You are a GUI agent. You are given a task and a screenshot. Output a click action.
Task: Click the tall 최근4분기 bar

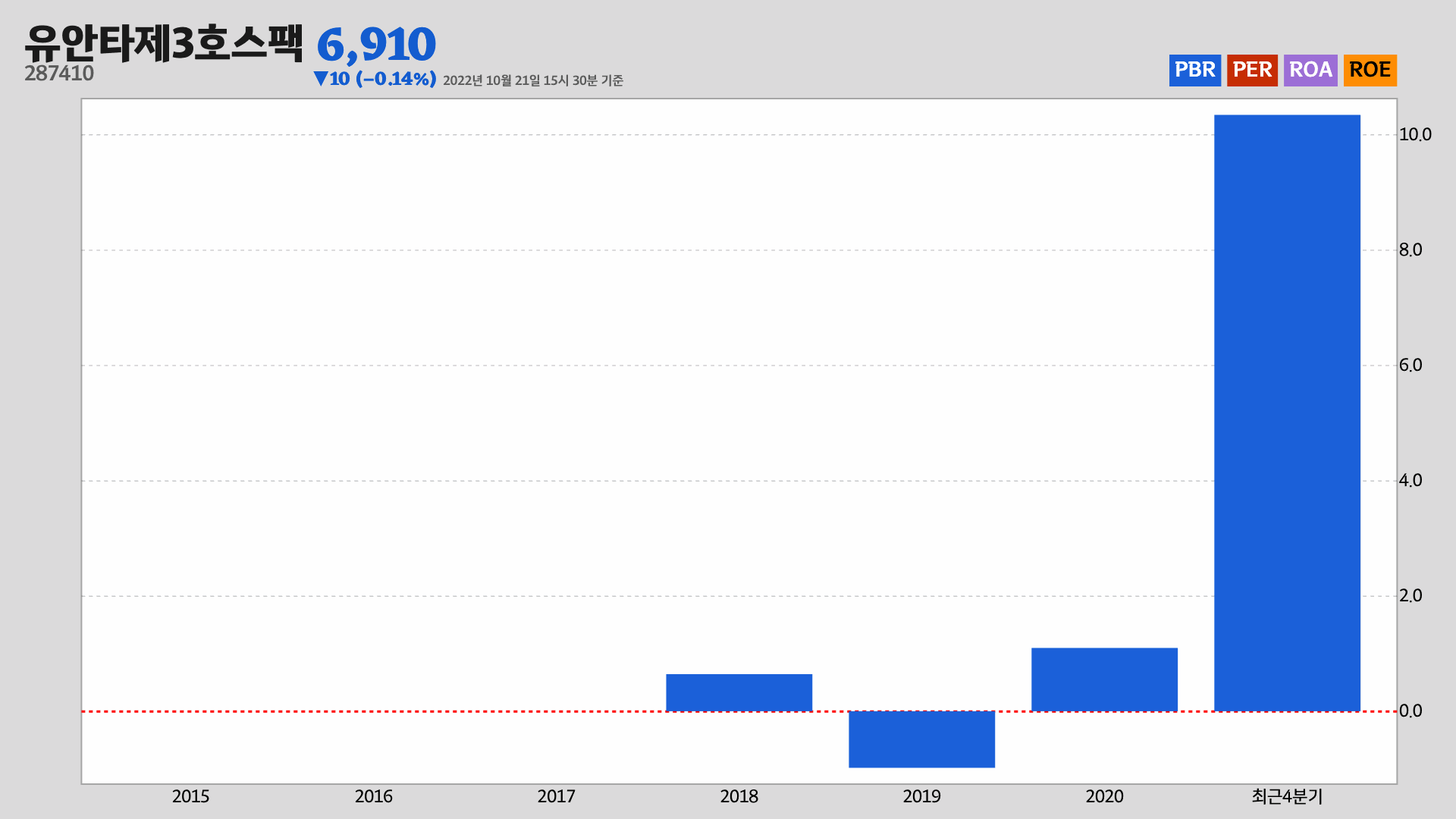click(1287, 413)
